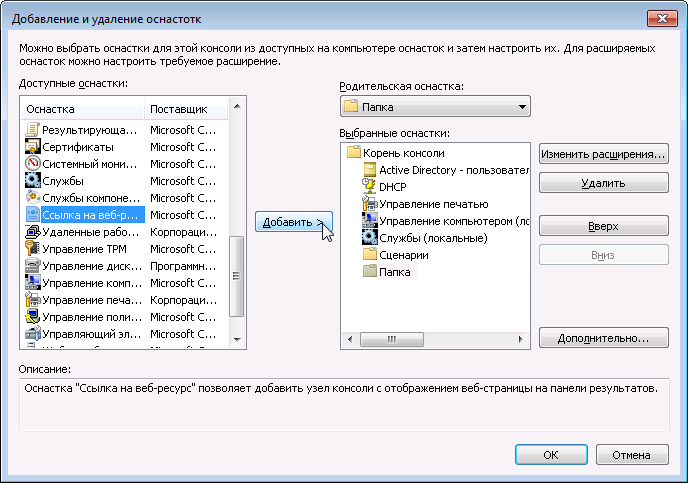The width and height of the screenshot is (688, 483).
Task: Click the Службы (локальные) gear icon
Action: [x=369, y=238]
